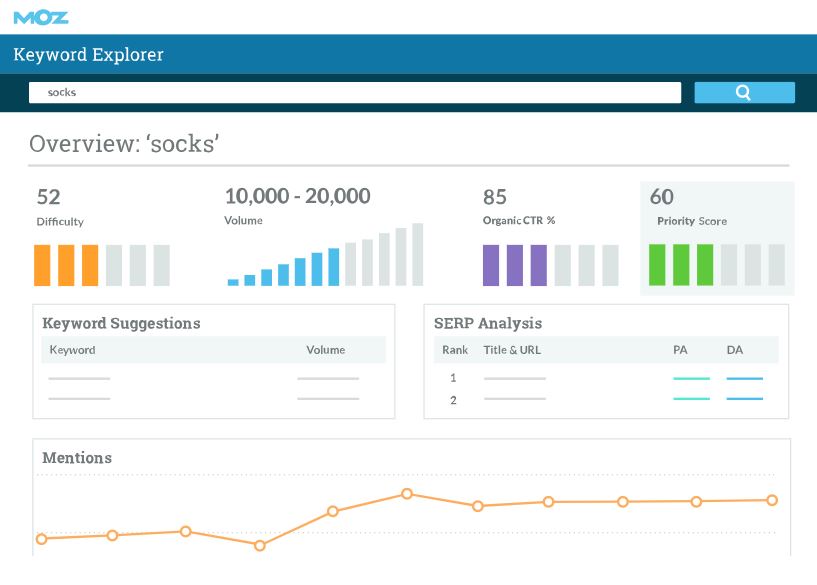Click the 'DA' column header
The image size is (817, 585).
coord(735,350)
